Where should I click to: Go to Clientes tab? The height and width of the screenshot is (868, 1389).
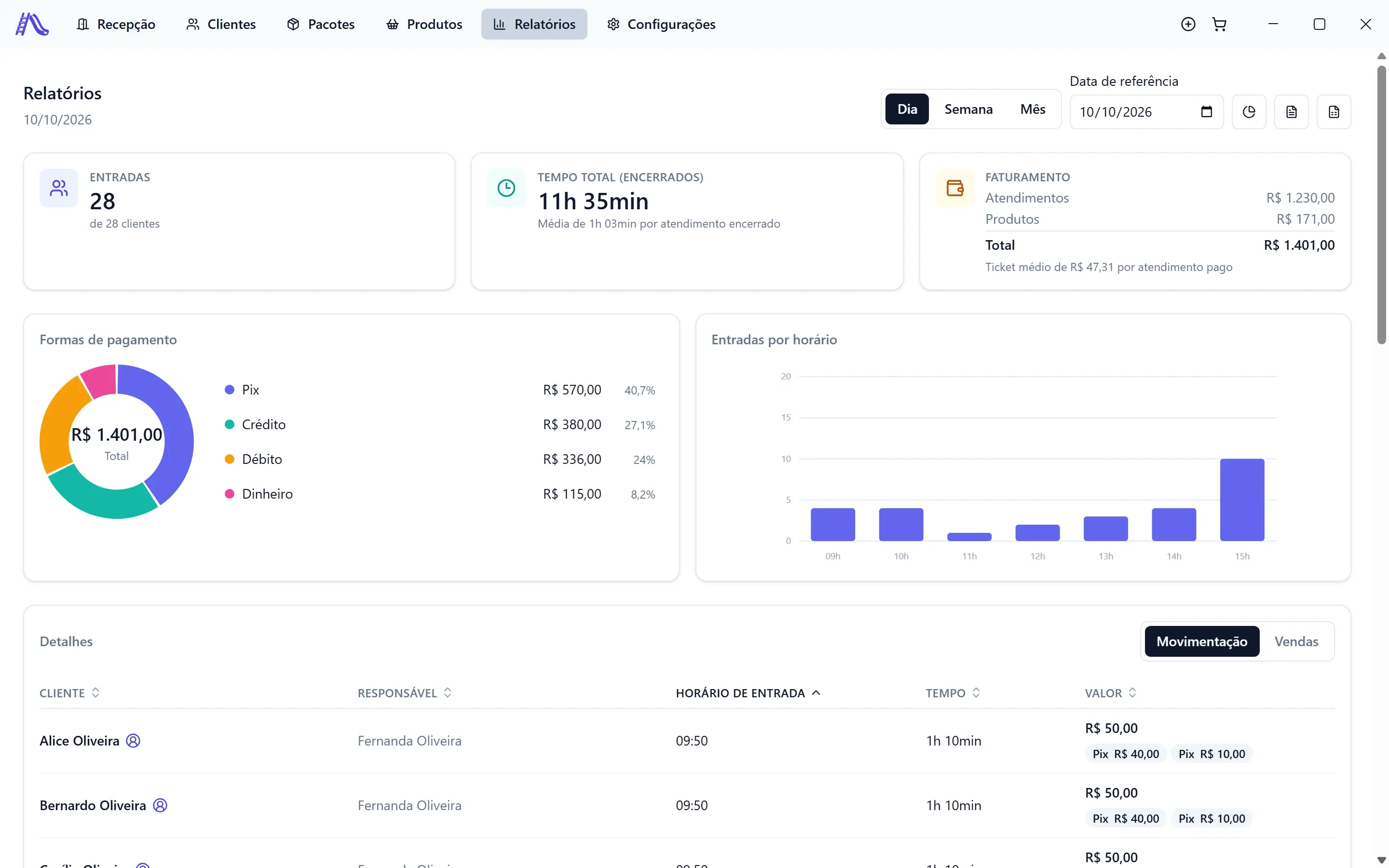(221, 24)
